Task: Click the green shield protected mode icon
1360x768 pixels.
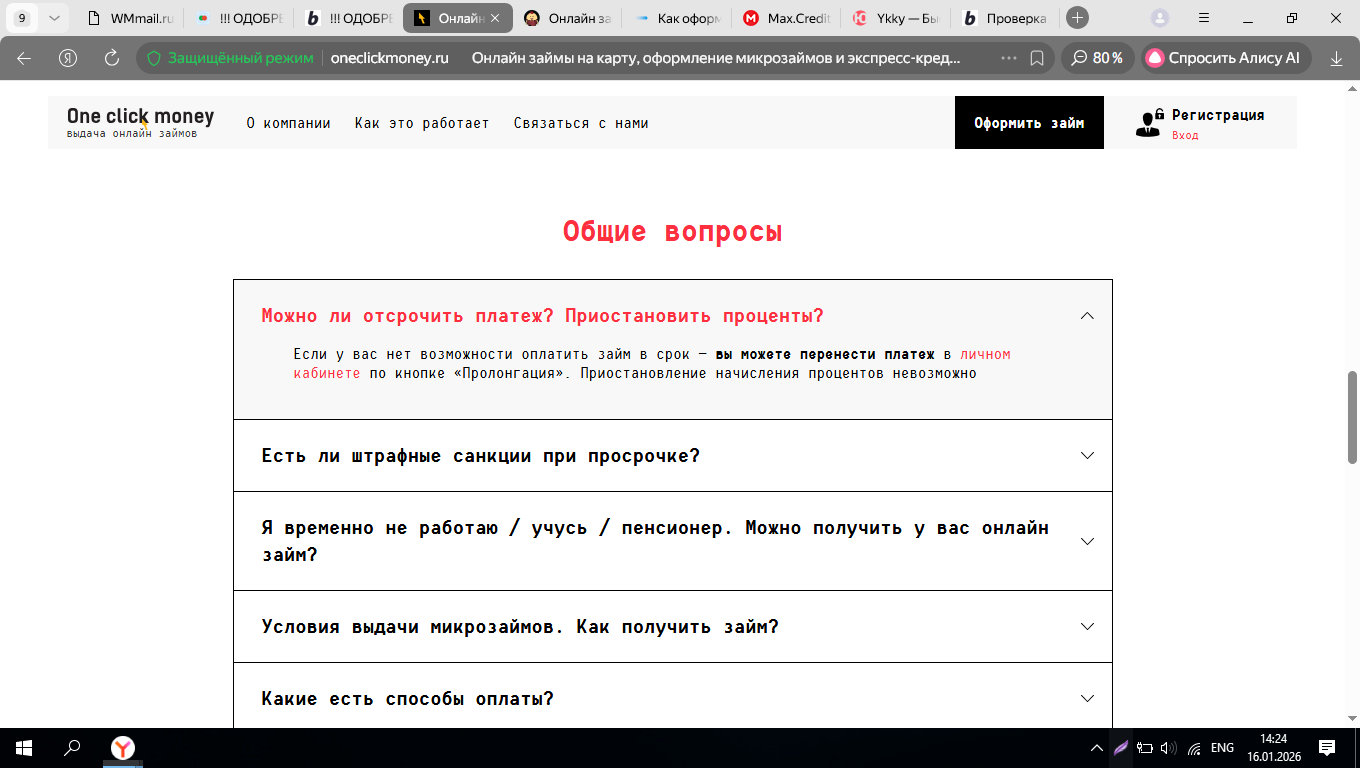Action: pyautogui.click(x=153, y=58)
